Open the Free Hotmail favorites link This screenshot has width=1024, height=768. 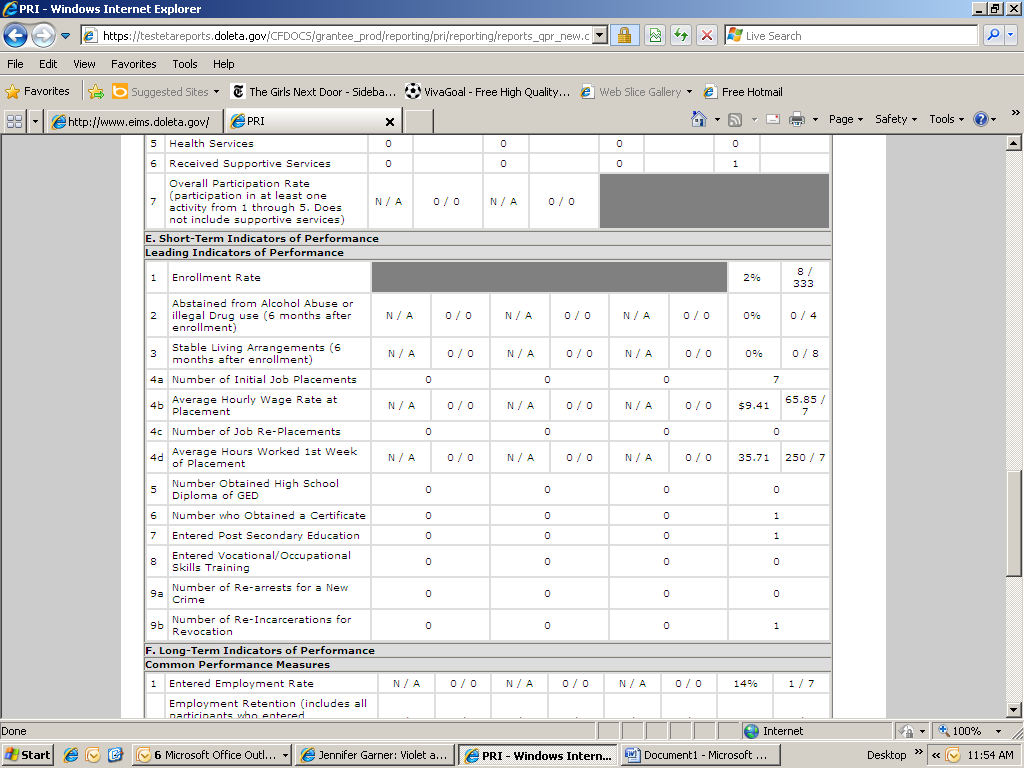point(743,92)
